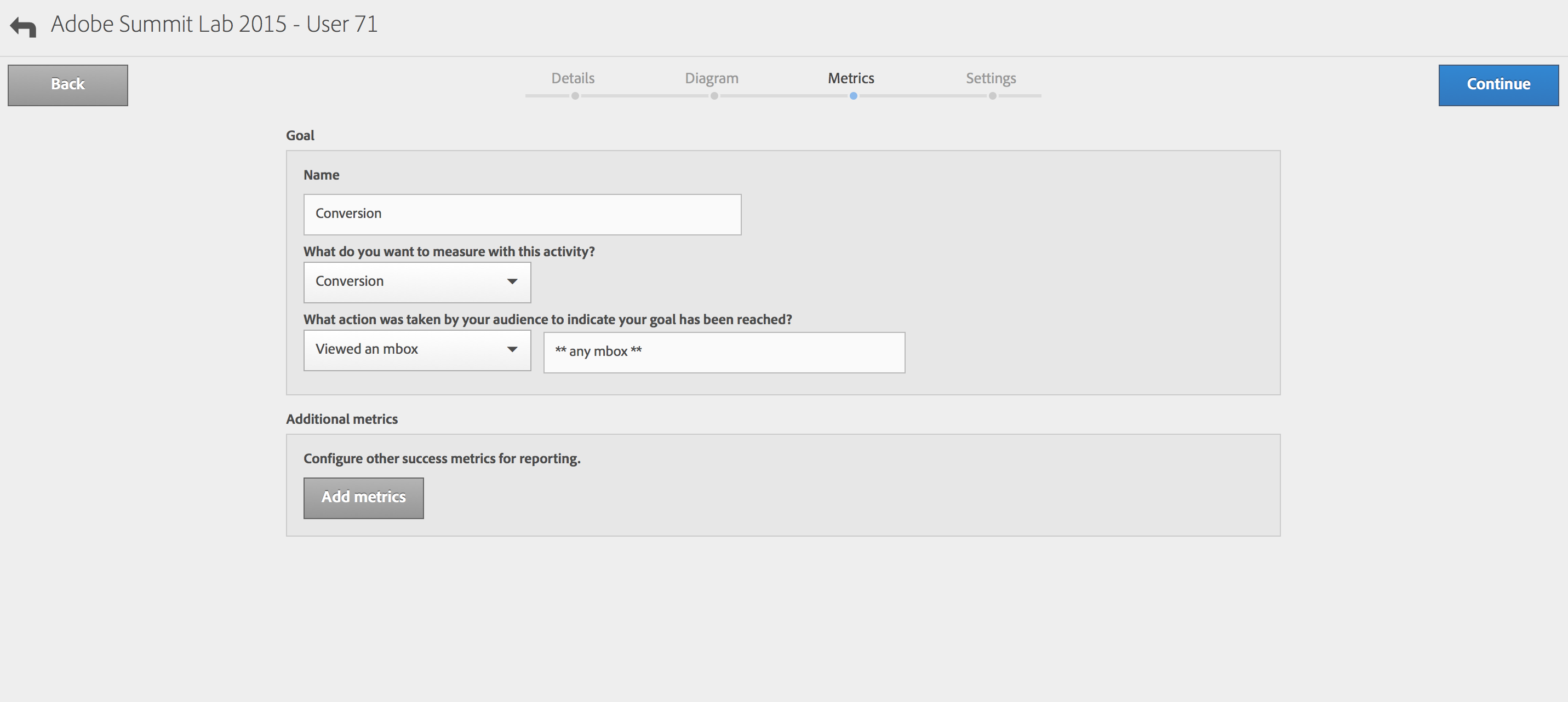Focus the goal Name field containing Conversion
The width and height of the screenshot is (1568, 702).
click(522, 214)
